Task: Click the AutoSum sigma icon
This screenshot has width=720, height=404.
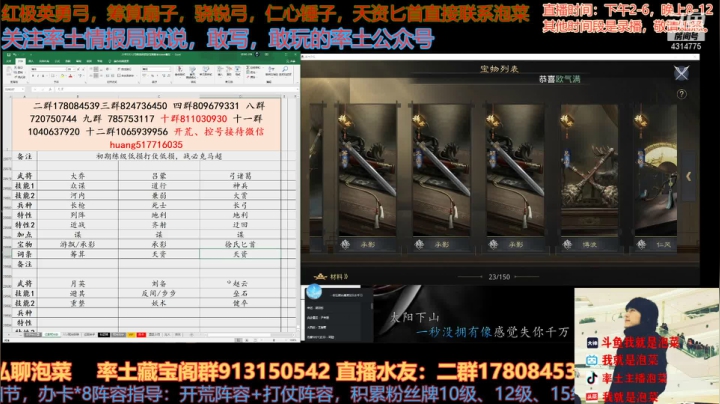Action: pos(248,67)
